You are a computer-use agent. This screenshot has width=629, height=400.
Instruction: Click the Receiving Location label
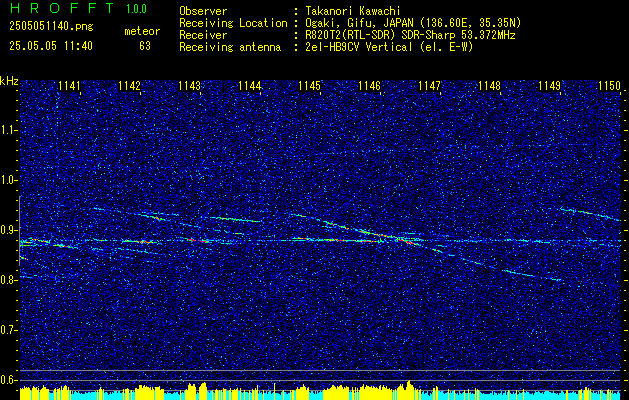point(233,23)
